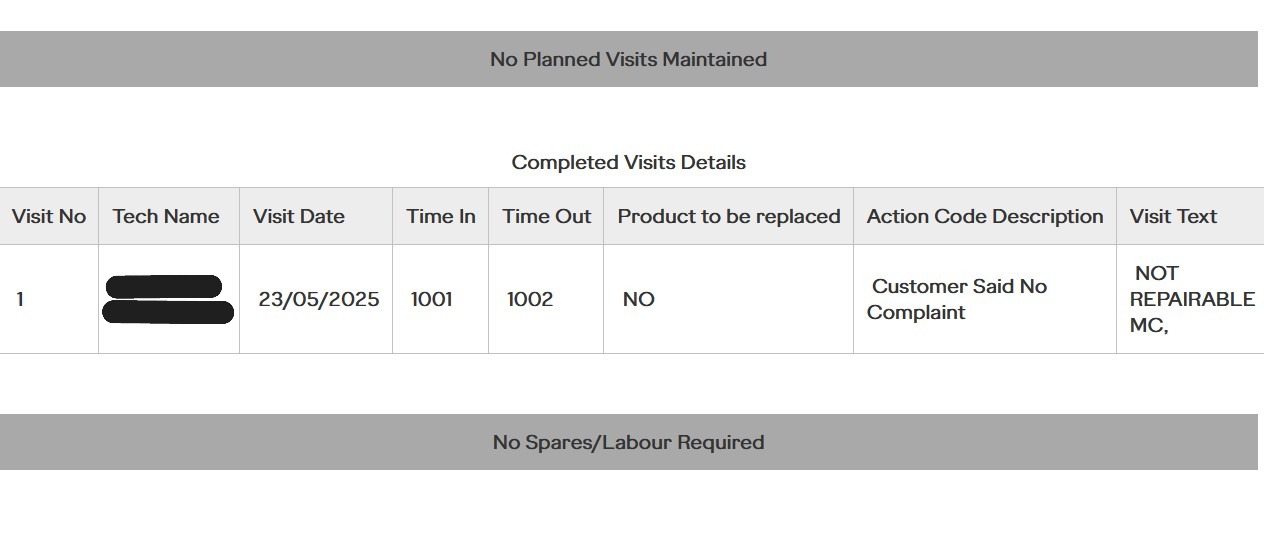This screenshot has height=539, width=1264.
Task: Select visit number 1 cell
Action: tap(20, 299)
